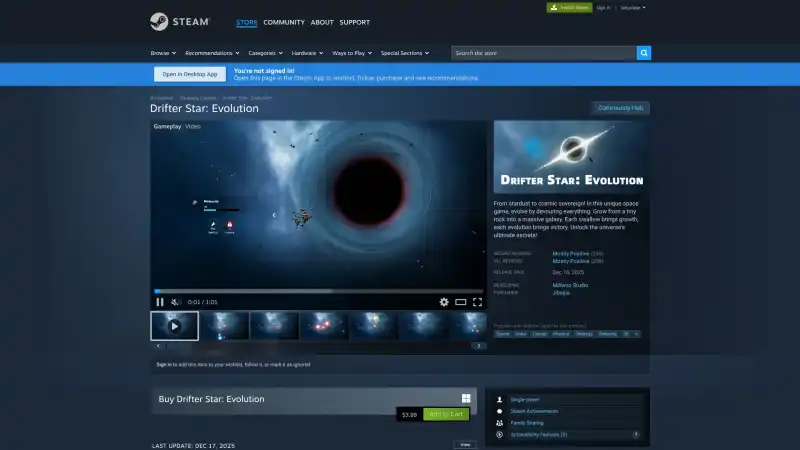The height and width of the screenshot is (450, 800).
Task: Open the Hardware dropdown menu
Action: tap(307, 53)
